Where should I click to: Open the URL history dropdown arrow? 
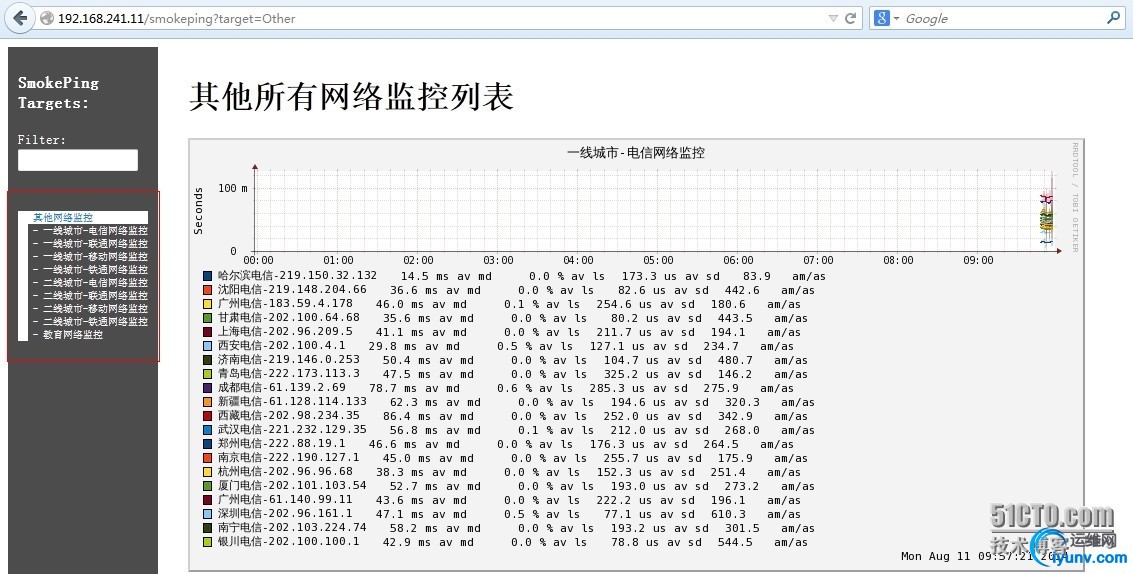click(x=833, y=19)
